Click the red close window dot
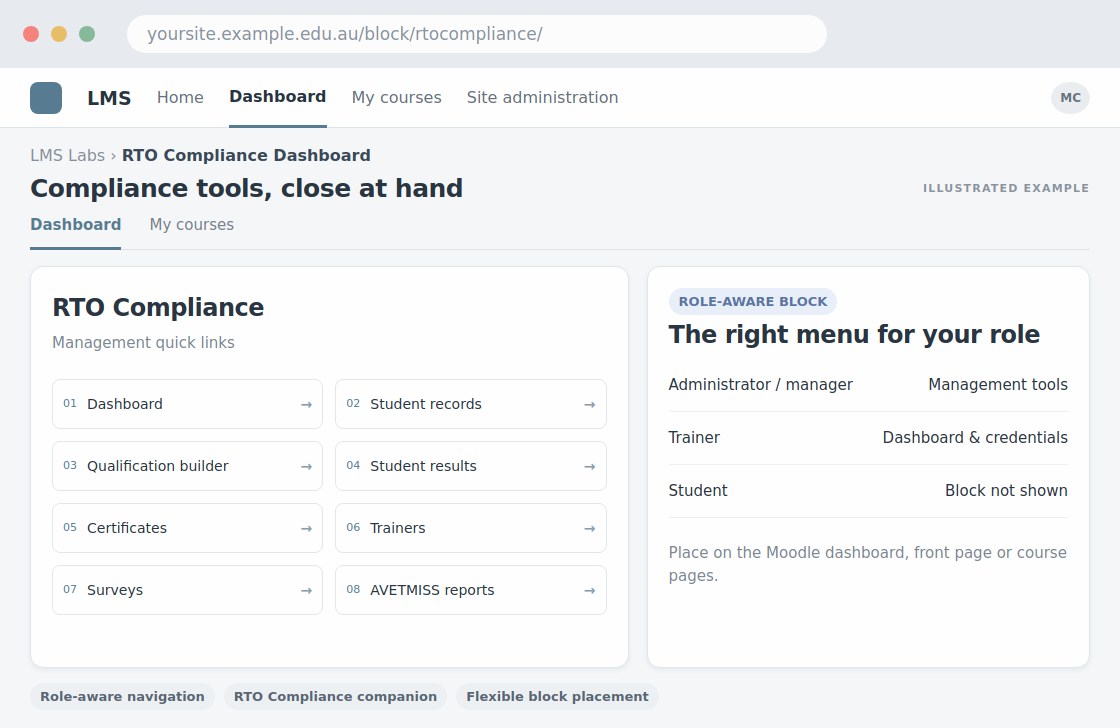The height and width of the screenshot is (728, 1120). point(31,34)
